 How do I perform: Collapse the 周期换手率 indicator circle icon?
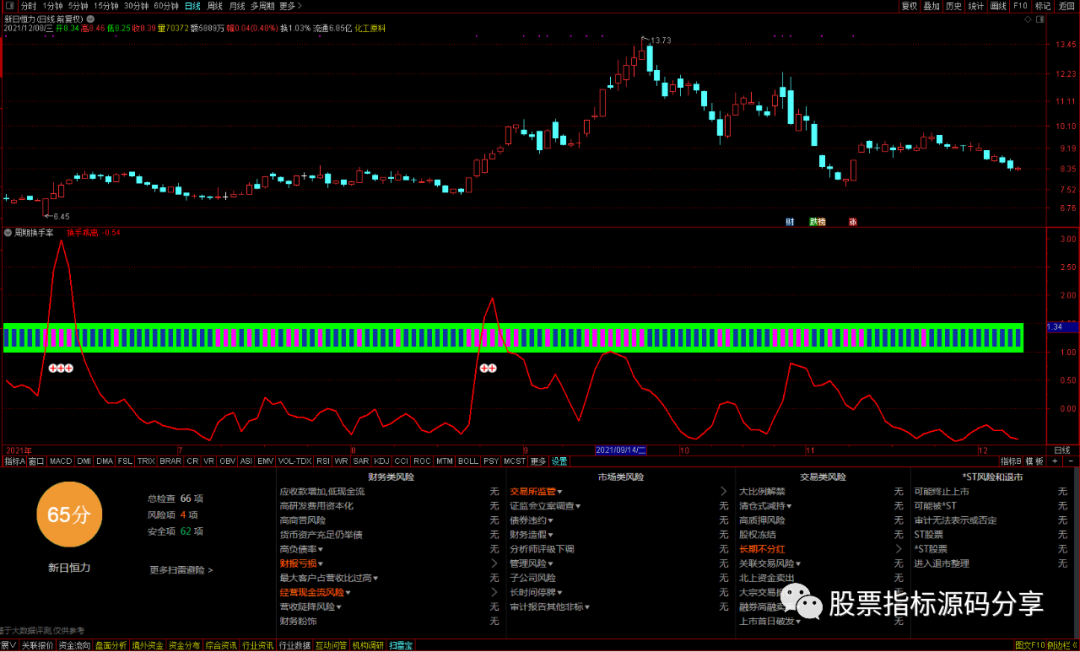tap(8, 233)
